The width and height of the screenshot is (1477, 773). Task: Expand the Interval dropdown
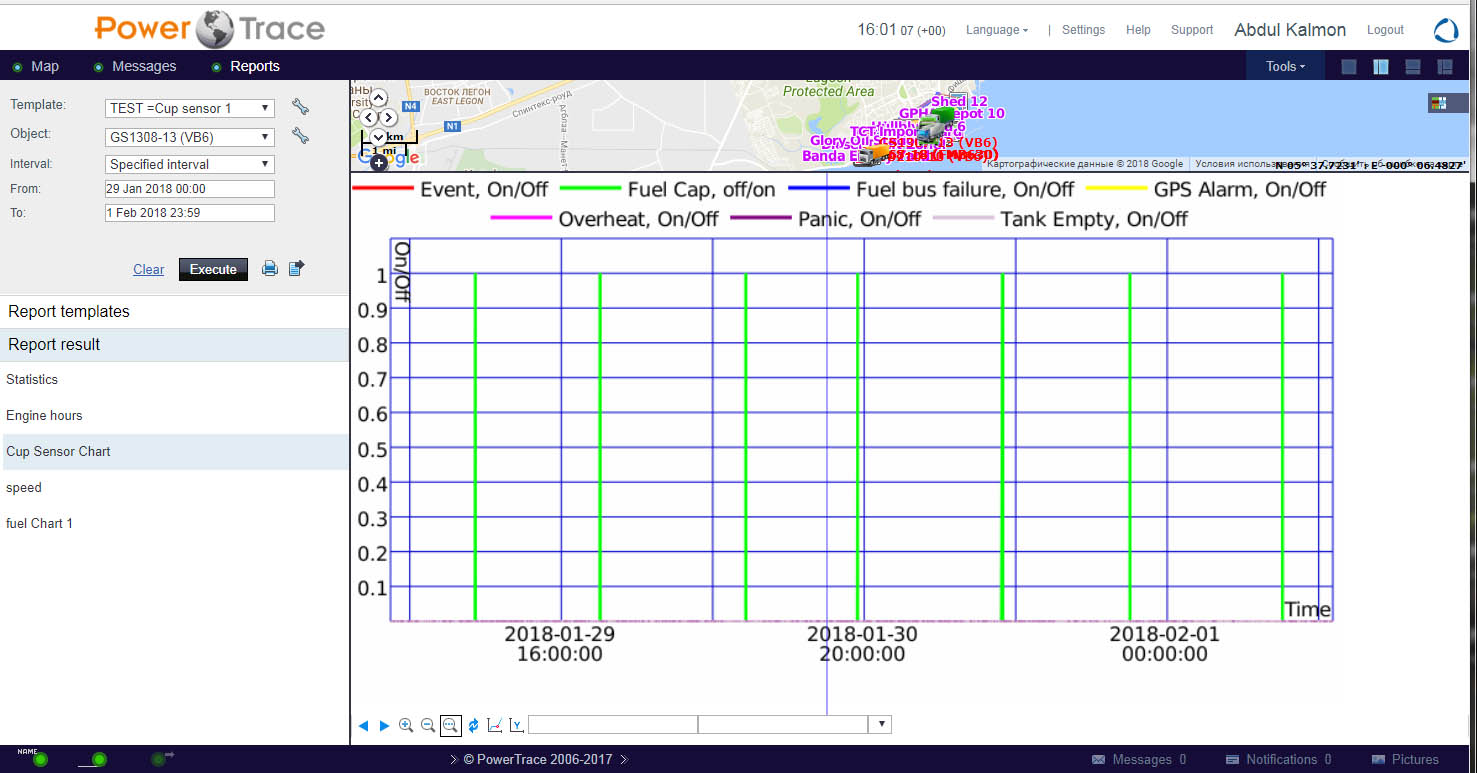pos(189,164)
